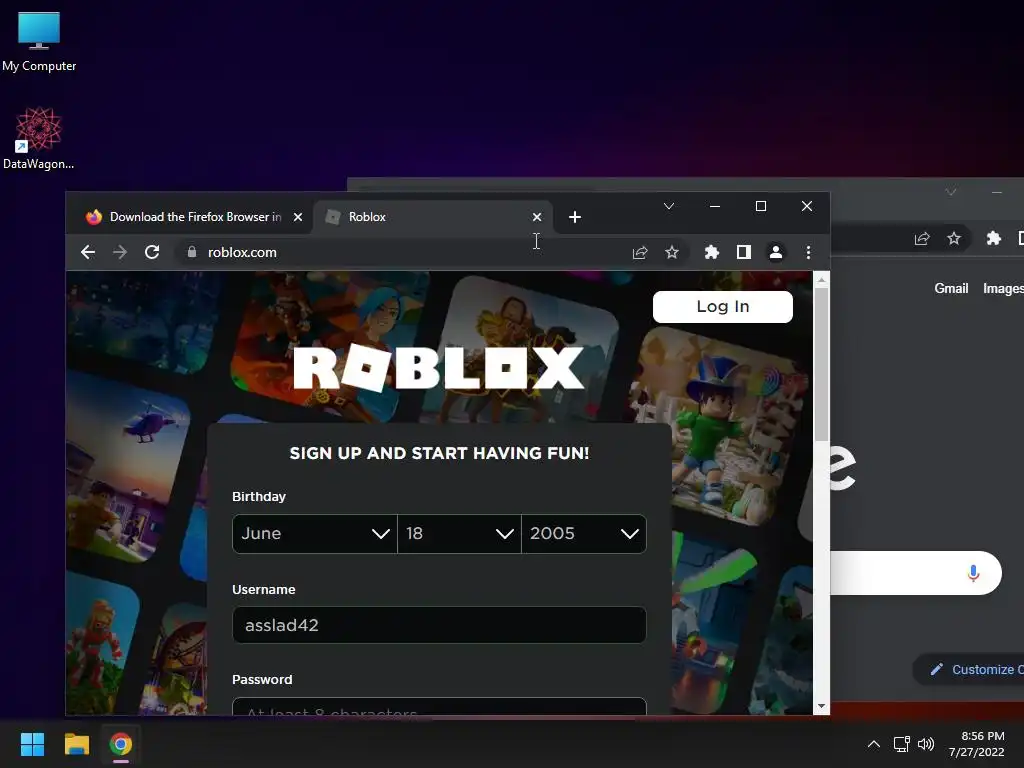Expand the birthday day dropdown showing 18
The height and width of the screenshot is (768, 1024).
(459, 534)
